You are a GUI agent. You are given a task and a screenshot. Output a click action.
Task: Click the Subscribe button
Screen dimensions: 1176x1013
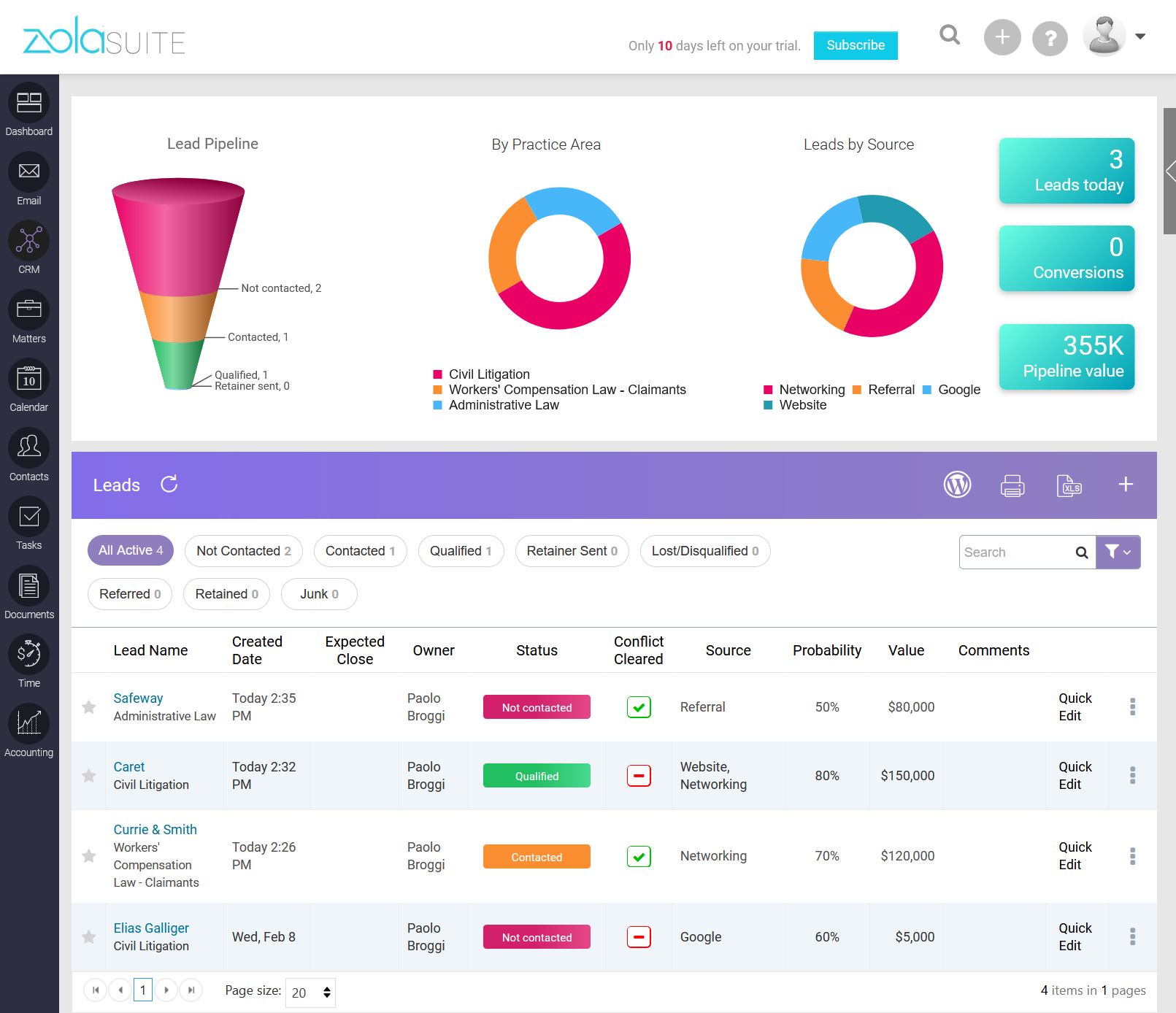pos(855,45)
